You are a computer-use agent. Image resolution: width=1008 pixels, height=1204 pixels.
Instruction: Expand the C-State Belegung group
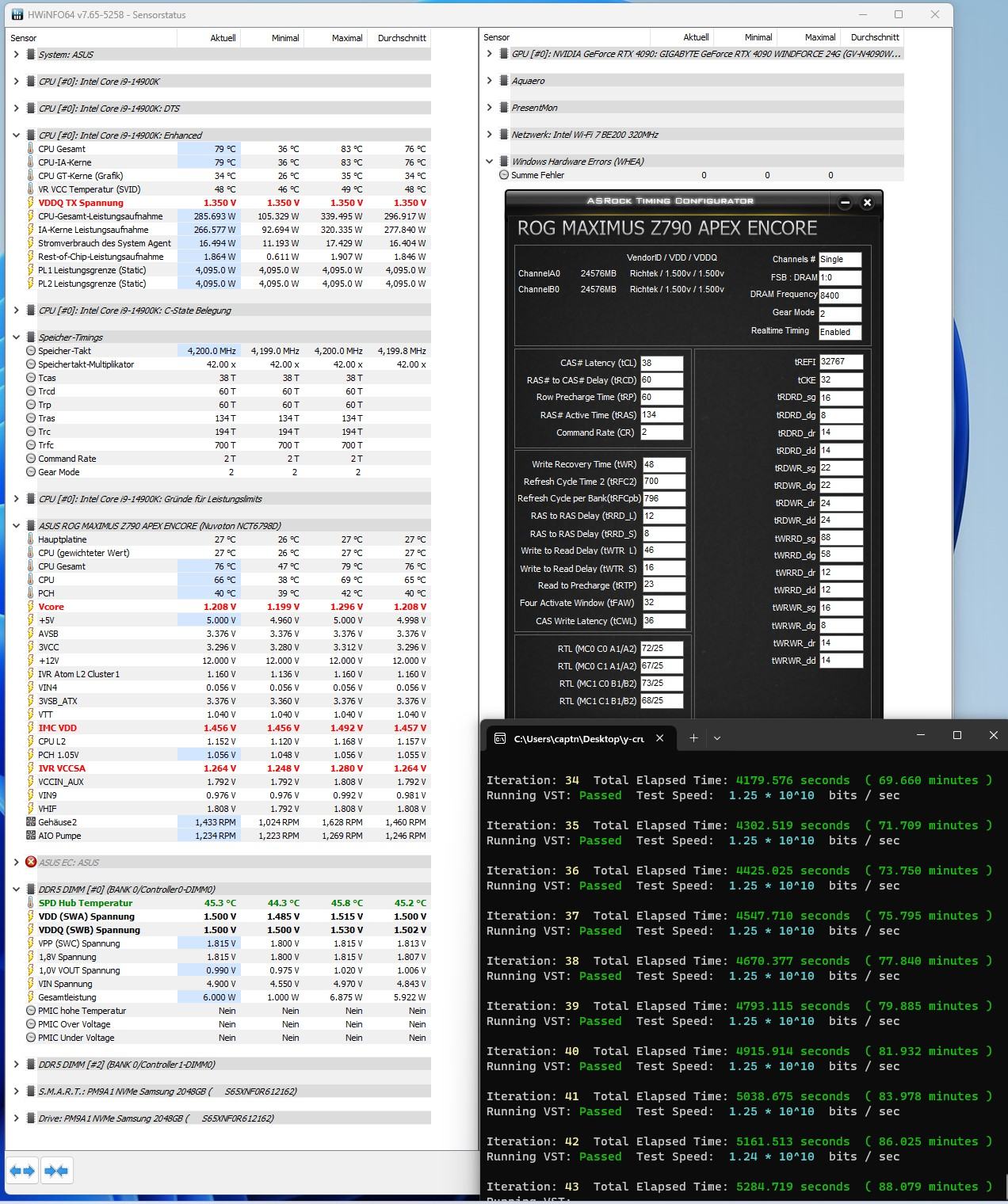pos(16,311)
